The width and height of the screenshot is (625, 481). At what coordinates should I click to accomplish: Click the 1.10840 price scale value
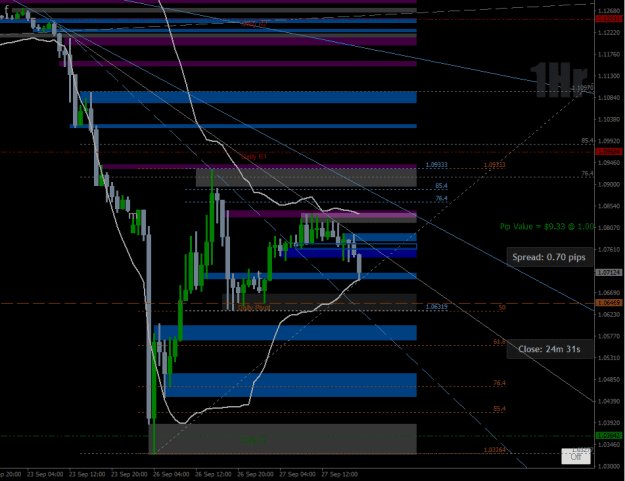click(609, 98)
